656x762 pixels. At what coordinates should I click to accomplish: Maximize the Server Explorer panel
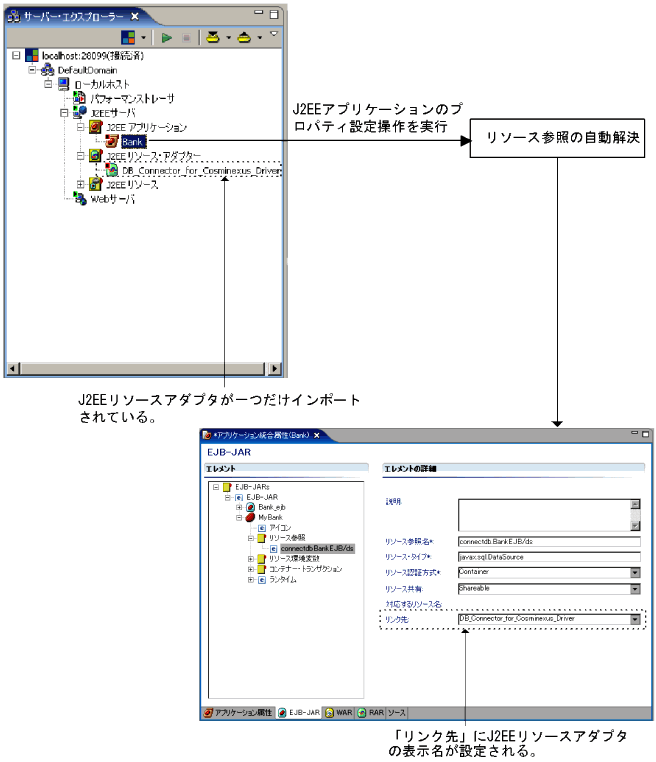point(274,14)
